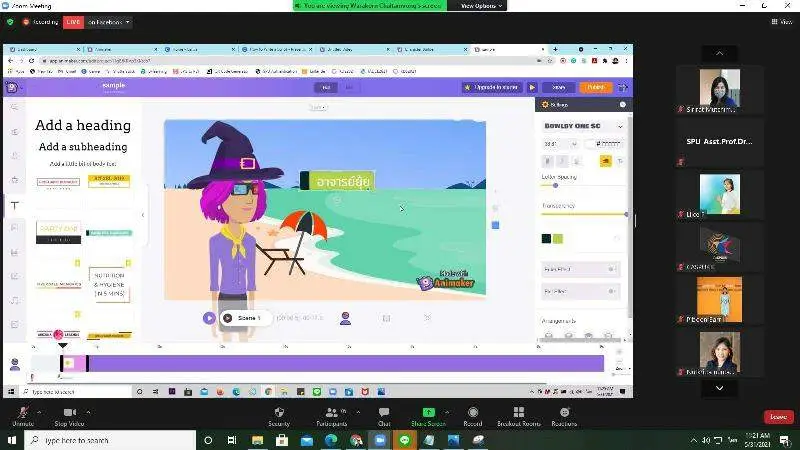Screen dimensions: 800x450
Task: Start recording with the Record icon
Action: (472, 412)
